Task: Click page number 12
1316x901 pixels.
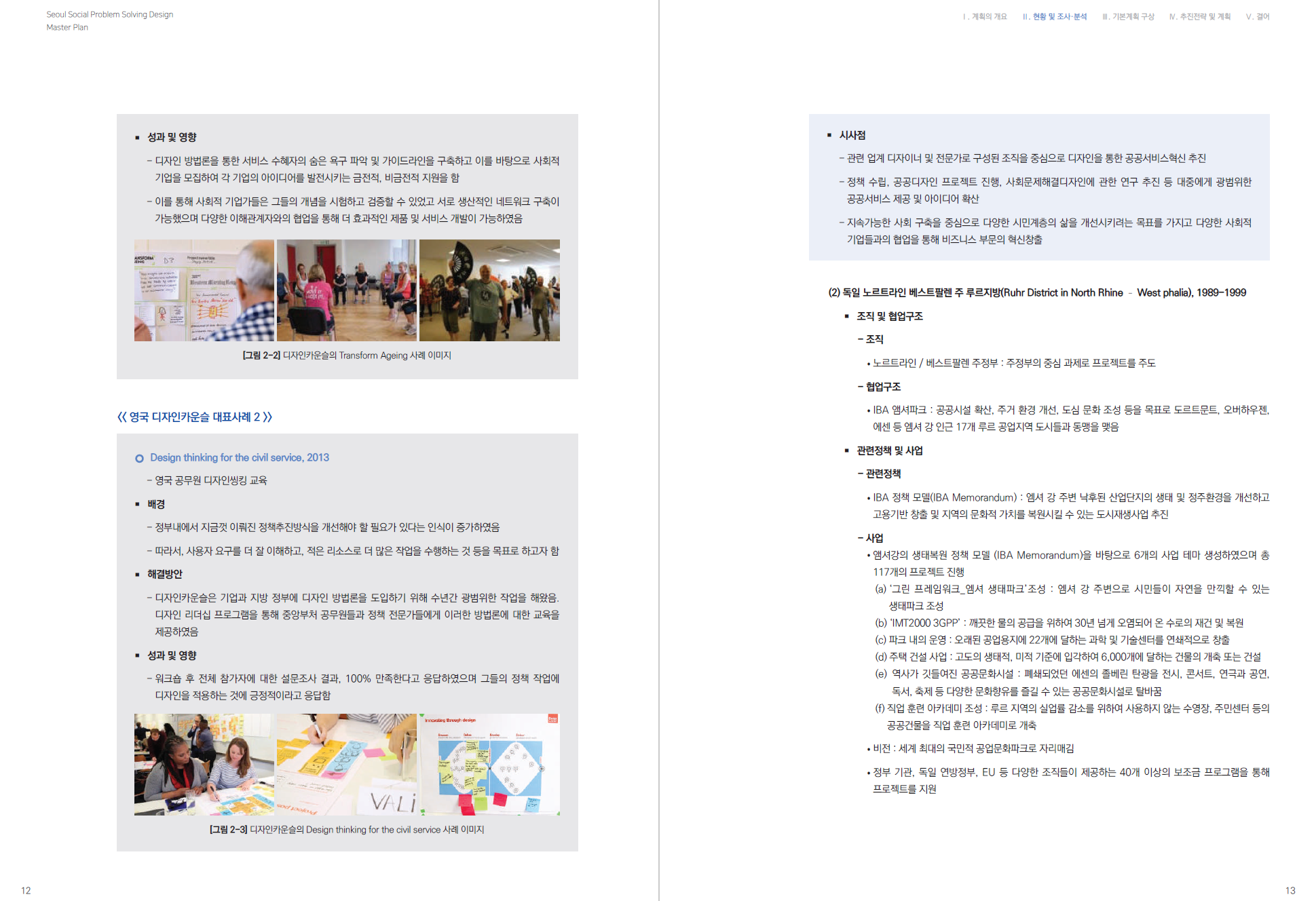Action: pyautogui.click(x=26, y=890)
